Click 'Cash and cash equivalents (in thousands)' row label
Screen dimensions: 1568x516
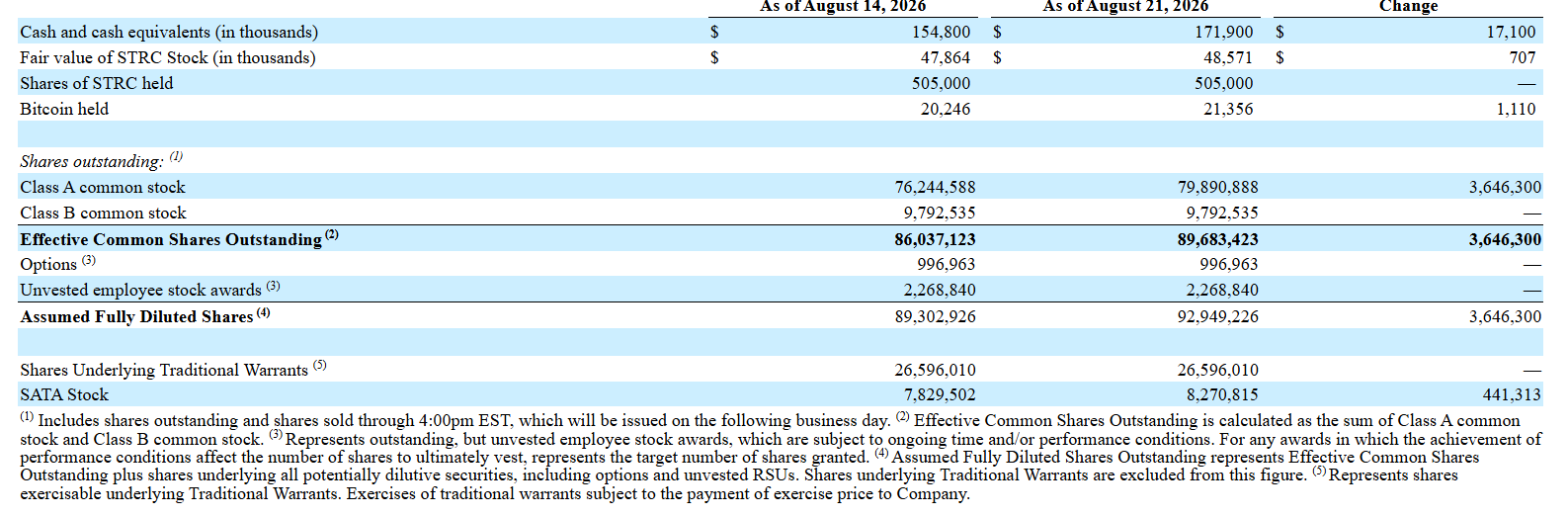click(169, 32)
